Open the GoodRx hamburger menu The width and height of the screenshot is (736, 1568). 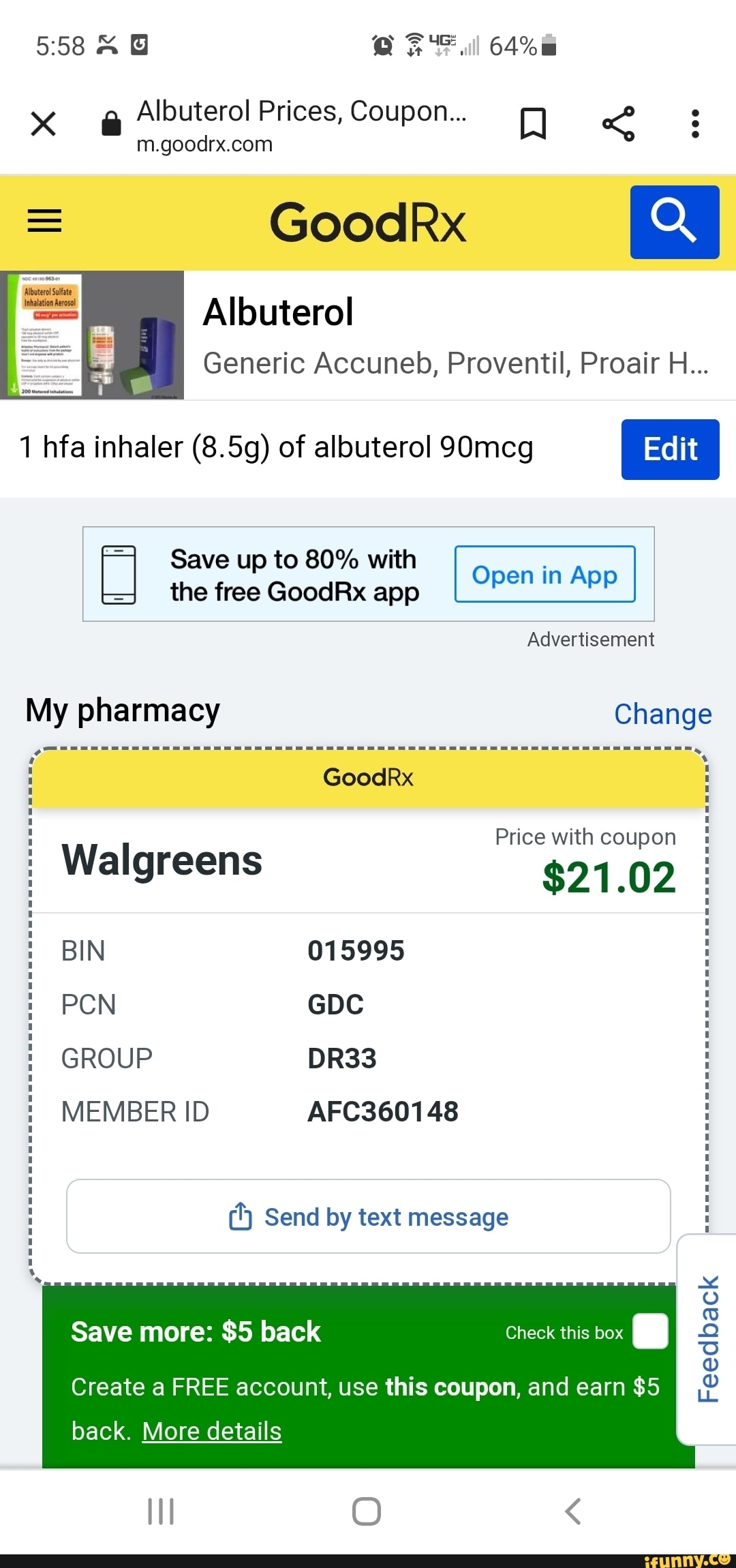(x=44, y=221)
